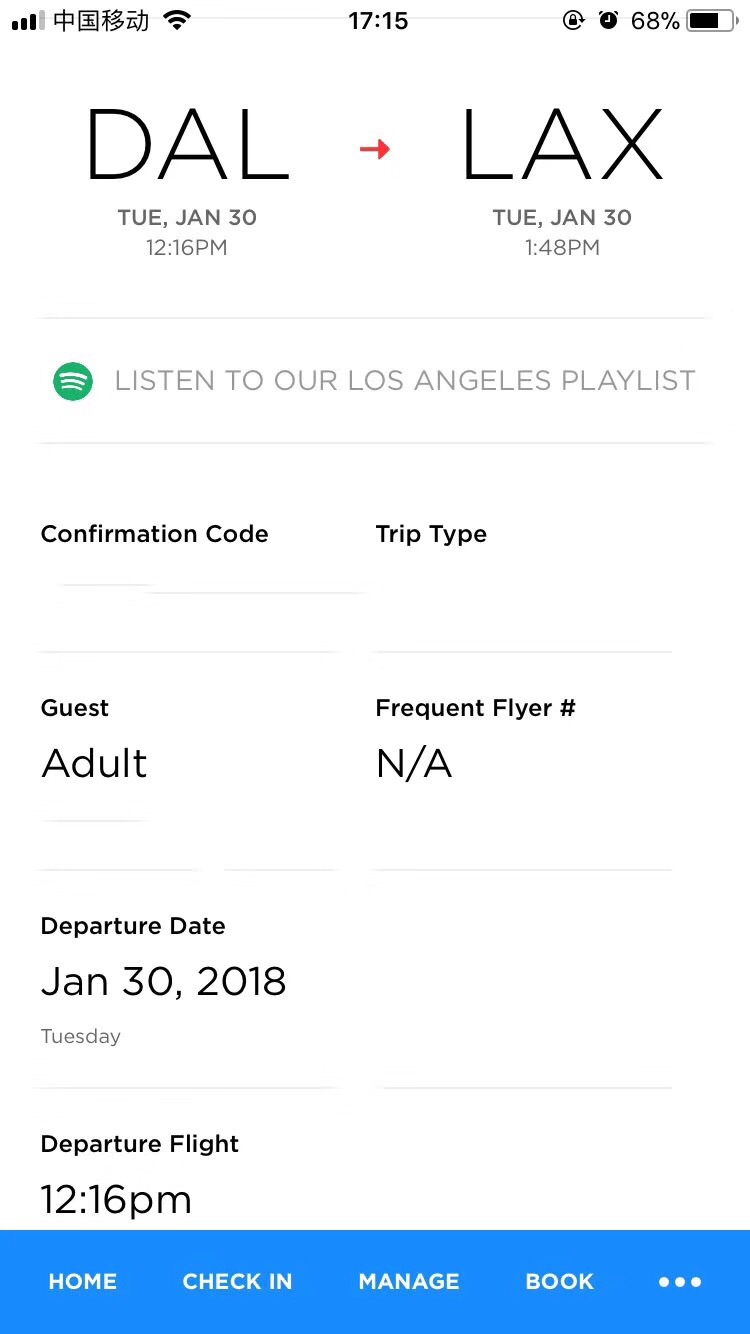The width and height of the screenshot is (750, 1334).
Task: Tap the Adult guest entry
Action: click(94, 764)
